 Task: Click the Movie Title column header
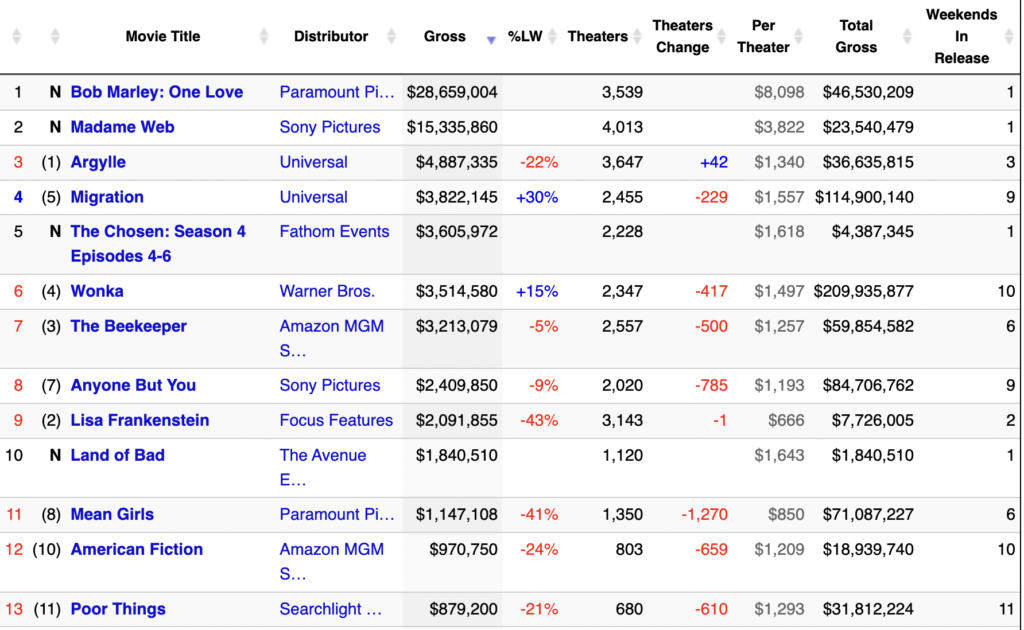[163, 37]
